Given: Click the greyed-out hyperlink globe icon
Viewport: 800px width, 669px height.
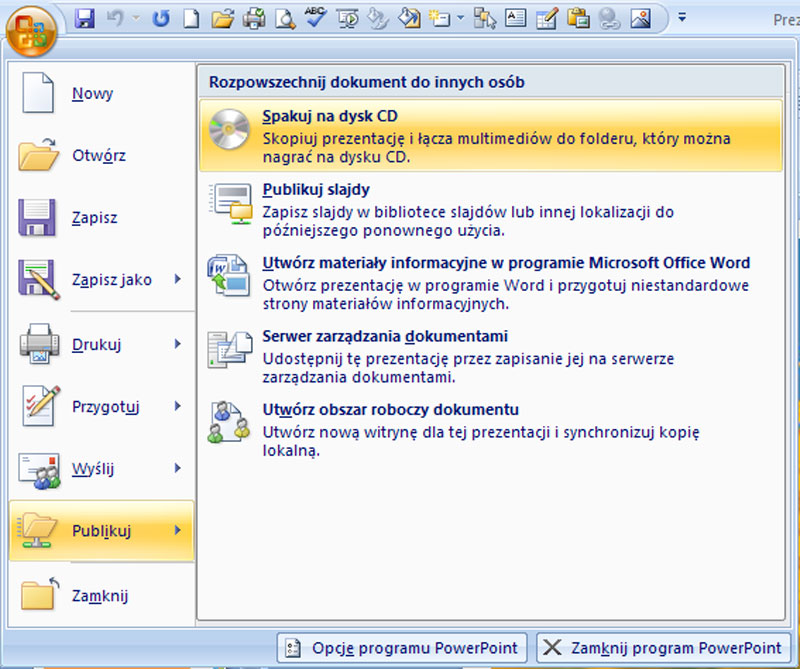Looking at the screenshot, I should pyautogui.click(x=609, y=19).
